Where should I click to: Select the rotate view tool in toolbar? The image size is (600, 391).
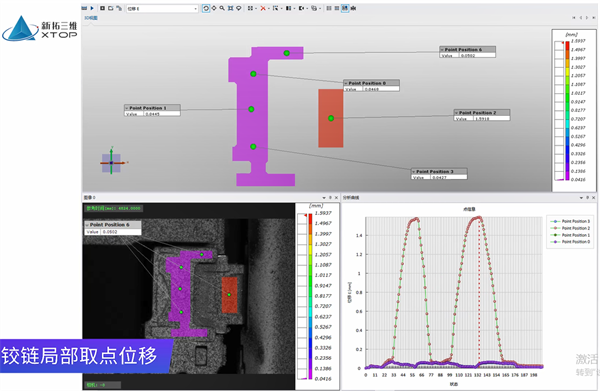click(x=206, y=8)
